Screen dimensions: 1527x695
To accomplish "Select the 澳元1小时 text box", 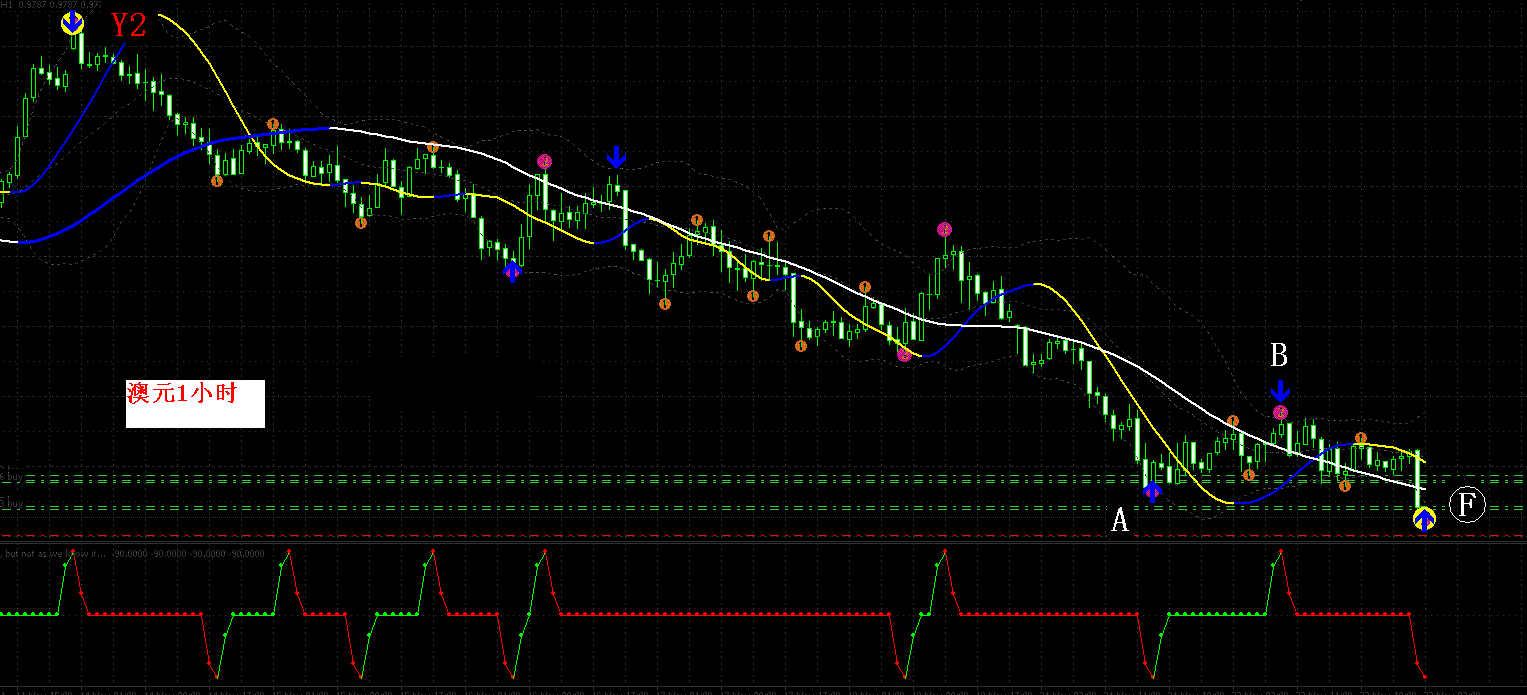I will (195, 403).
